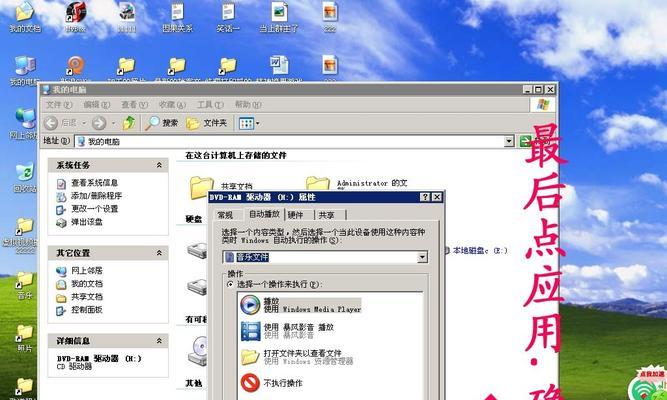This screenshot has width=667, height=400.
Task: Choose 播放 using Windows Media Player action
Action: [300, 305]
